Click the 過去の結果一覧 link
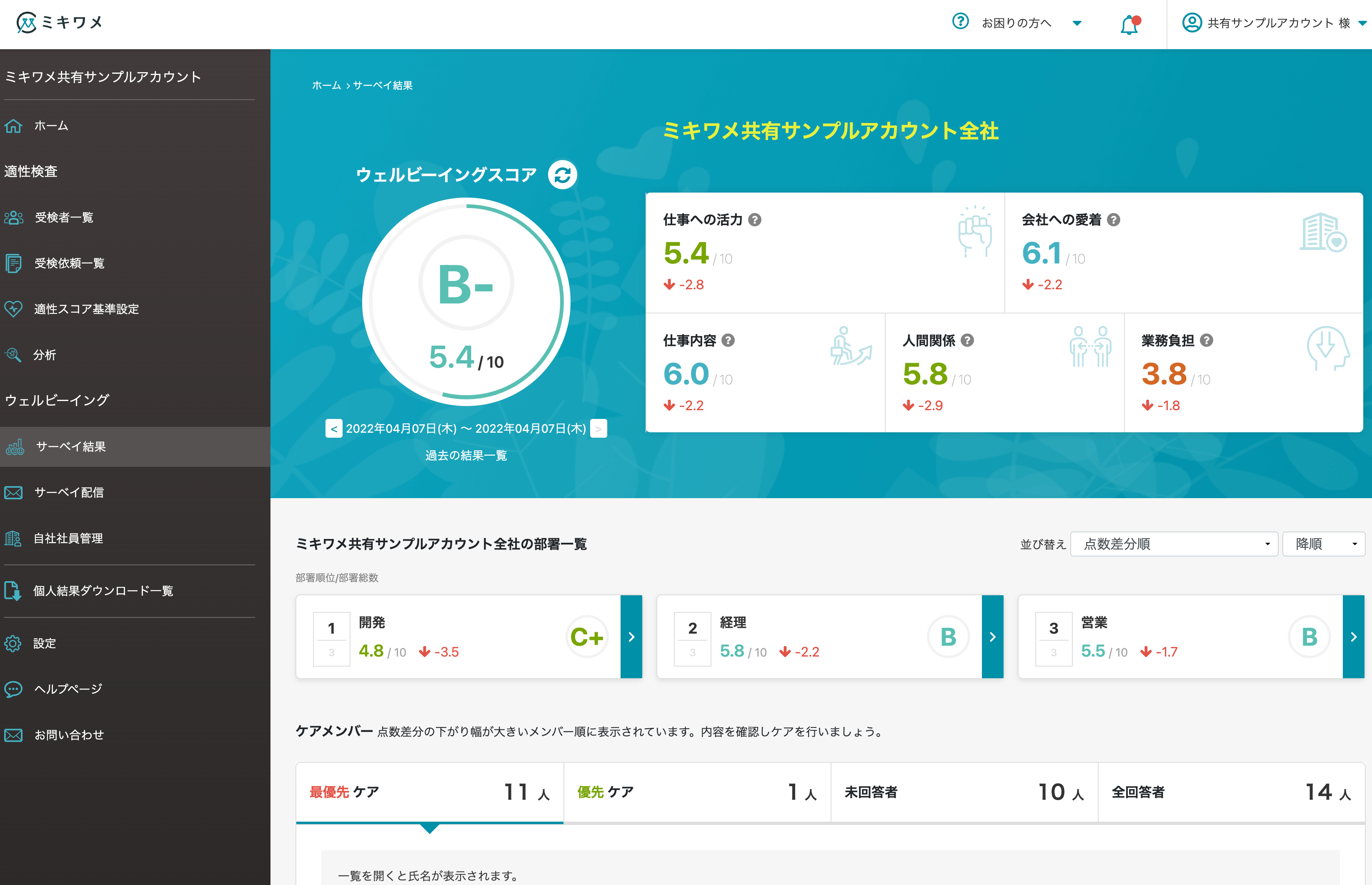The width and height of the screenshot is (1372, 885). (x=466, y=455)
